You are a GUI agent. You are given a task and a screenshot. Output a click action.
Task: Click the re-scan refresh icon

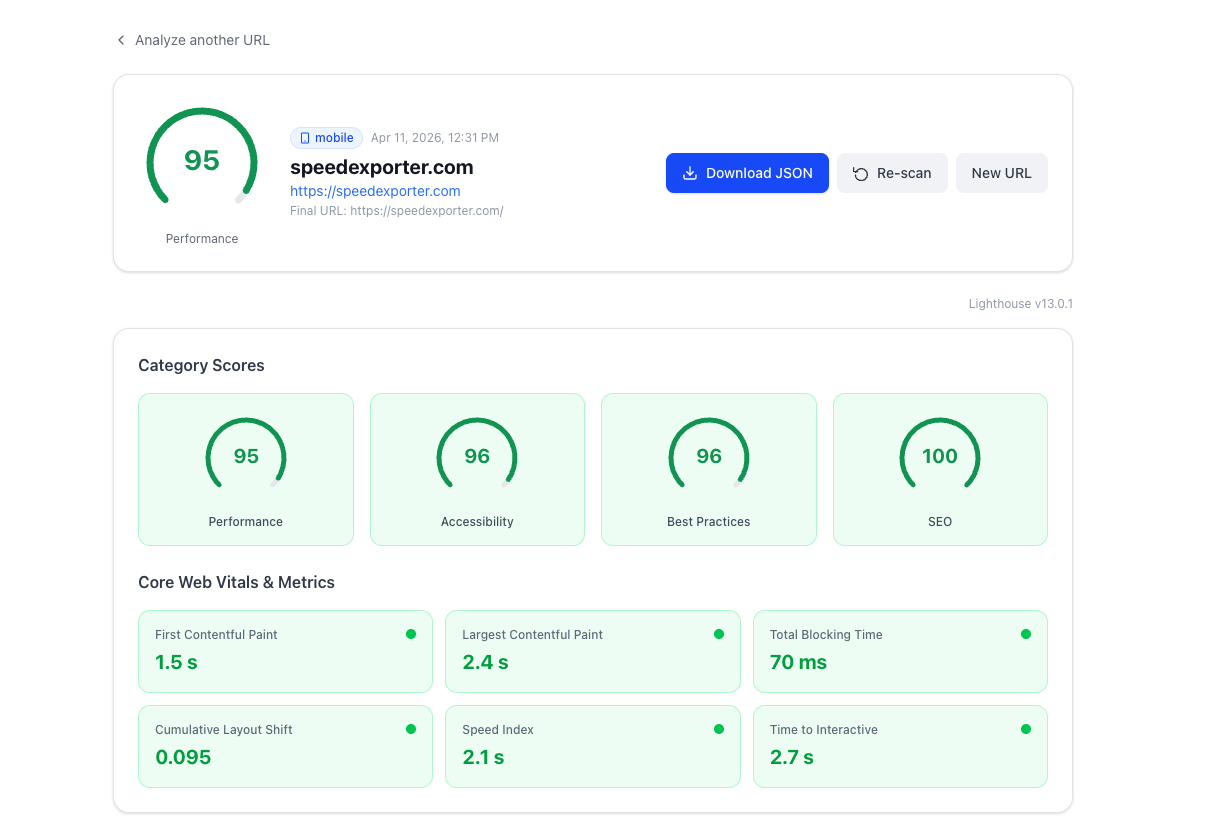(x=860, y=172)
